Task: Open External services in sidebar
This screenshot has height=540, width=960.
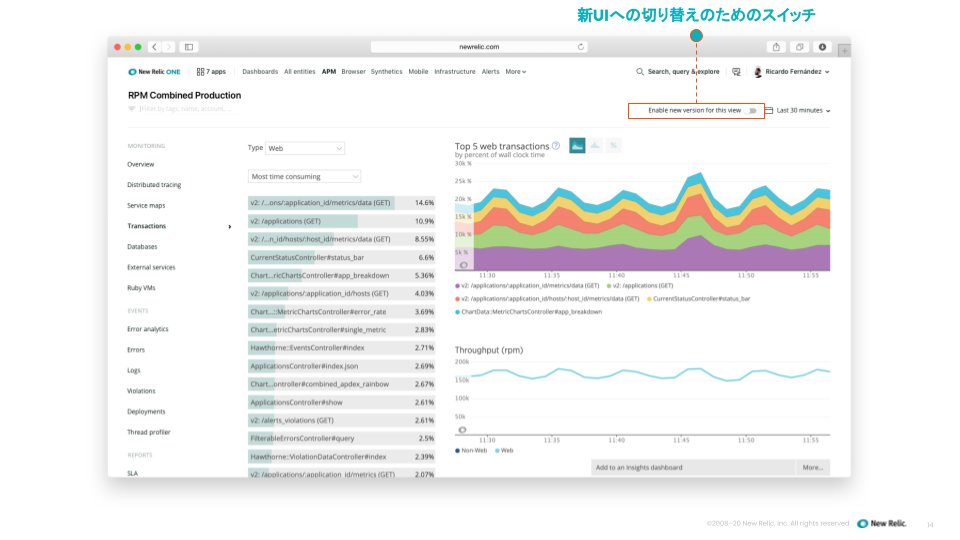Action: [151, 268]
